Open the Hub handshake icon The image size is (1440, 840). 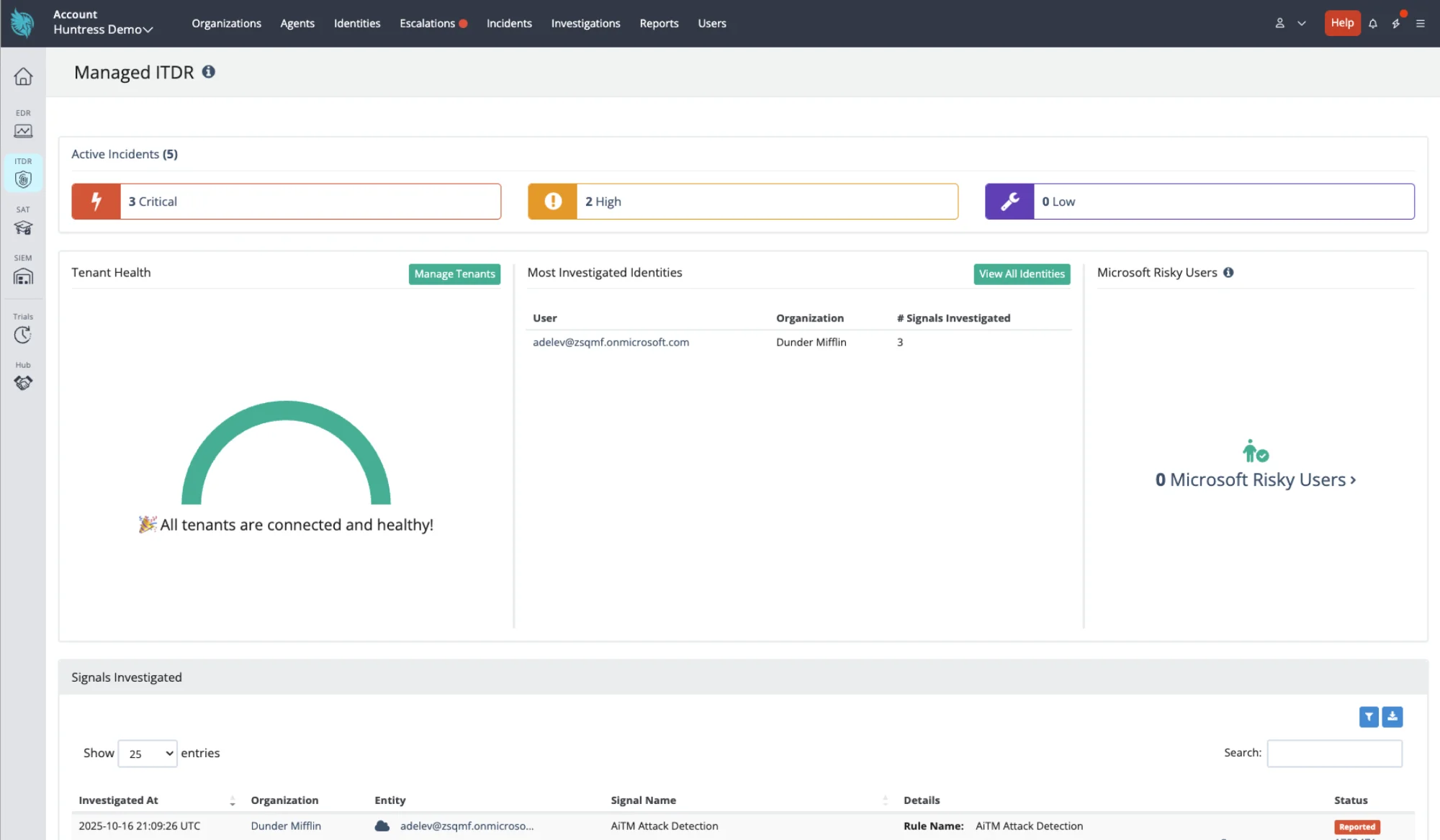23,383
